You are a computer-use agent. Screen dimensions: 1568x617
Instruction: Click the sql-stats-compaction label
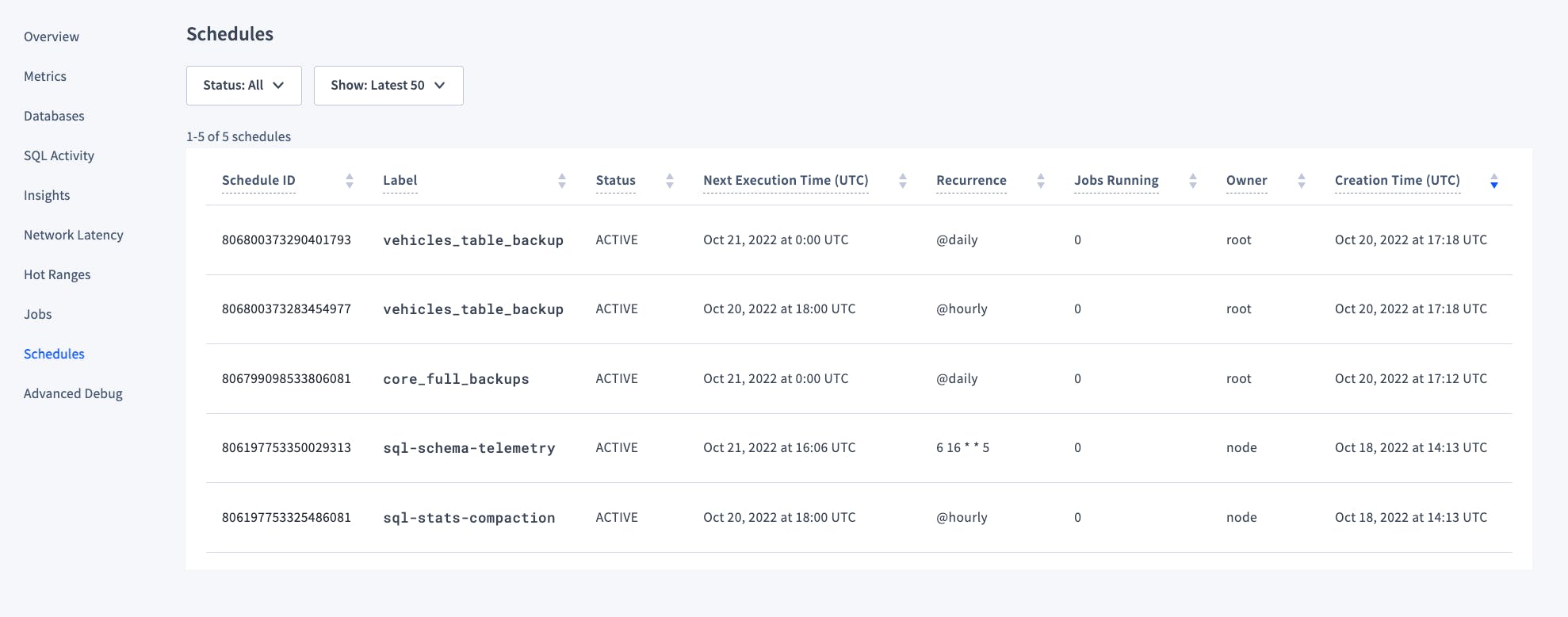(x=469, y=518)
